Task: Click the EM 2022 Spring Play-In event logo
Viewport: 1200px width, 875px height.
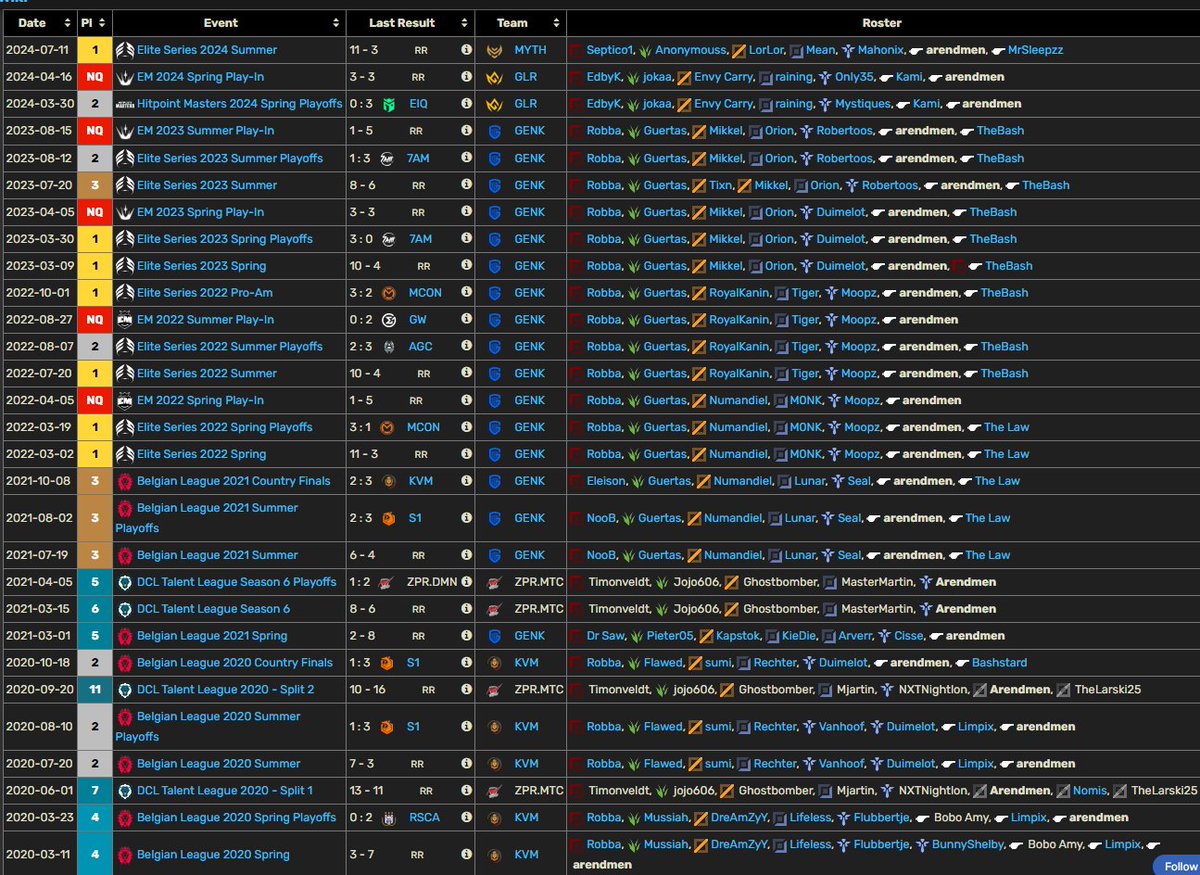Action: (x=125, y=401)
